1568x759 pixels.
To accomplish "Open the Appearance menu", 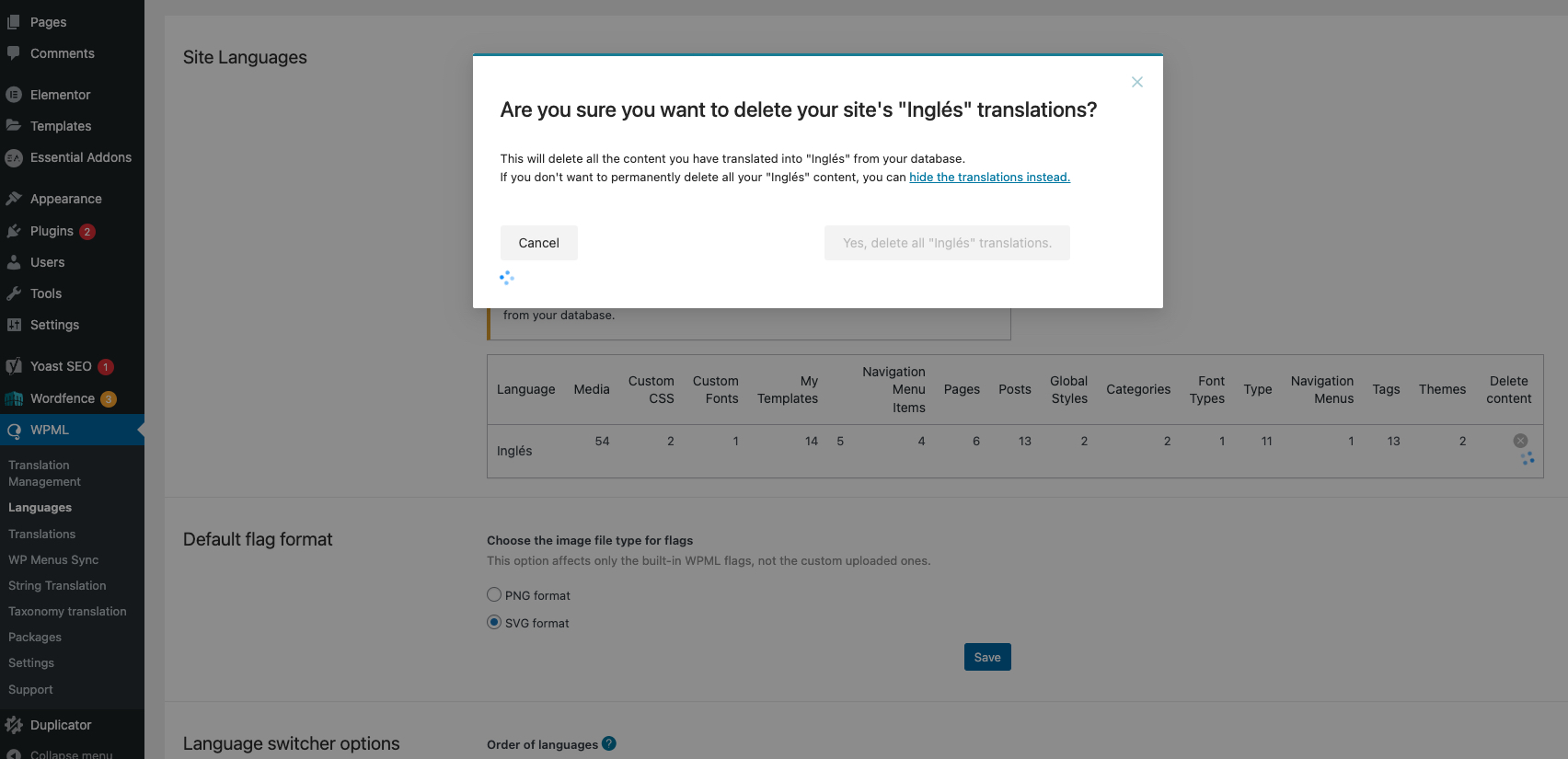I will coord(65,199).
